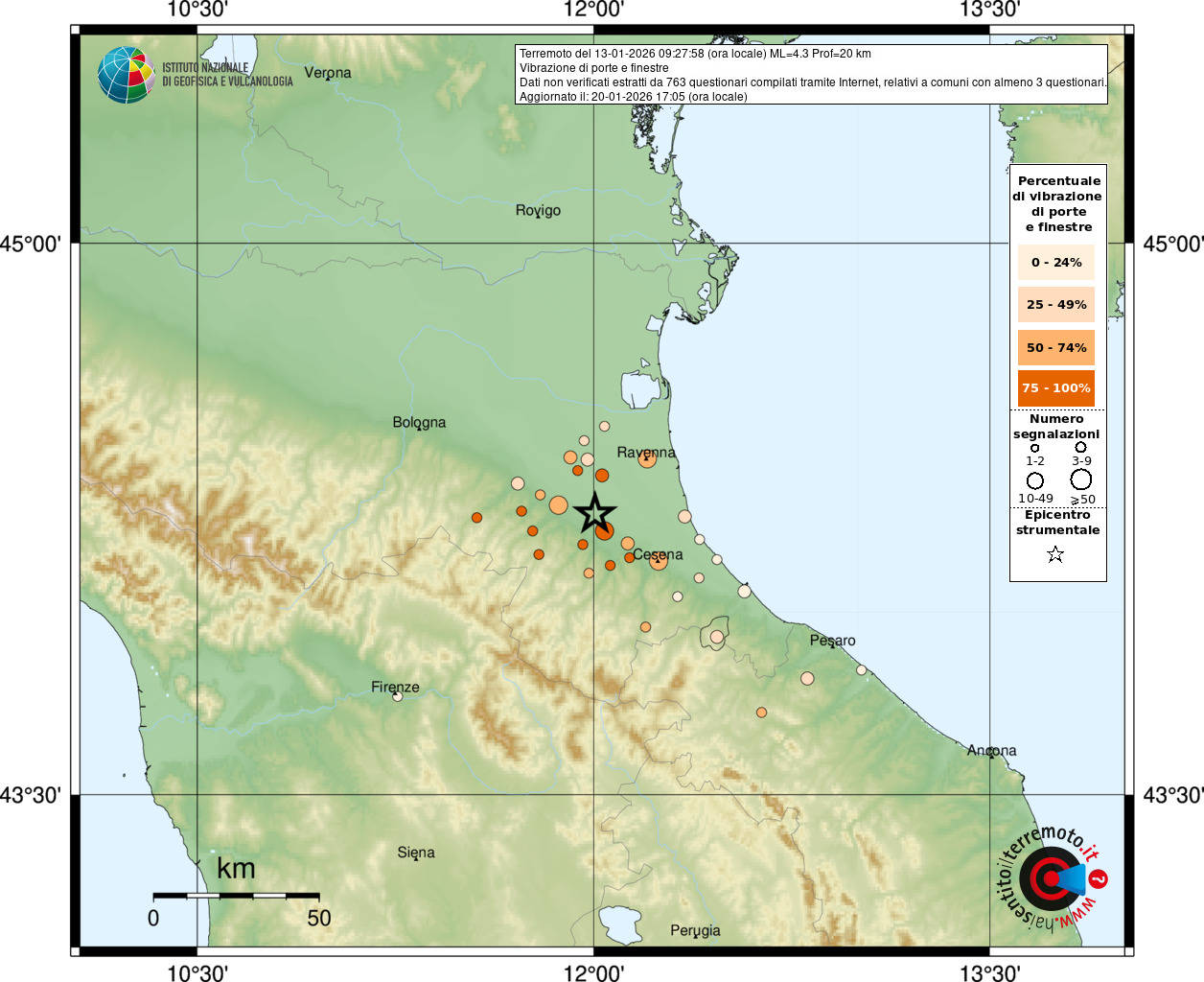Click the small 1-2 reports legend circle
This screenshot has height=982, width=1204.
pyautogui.click(x=1035, y=448)
